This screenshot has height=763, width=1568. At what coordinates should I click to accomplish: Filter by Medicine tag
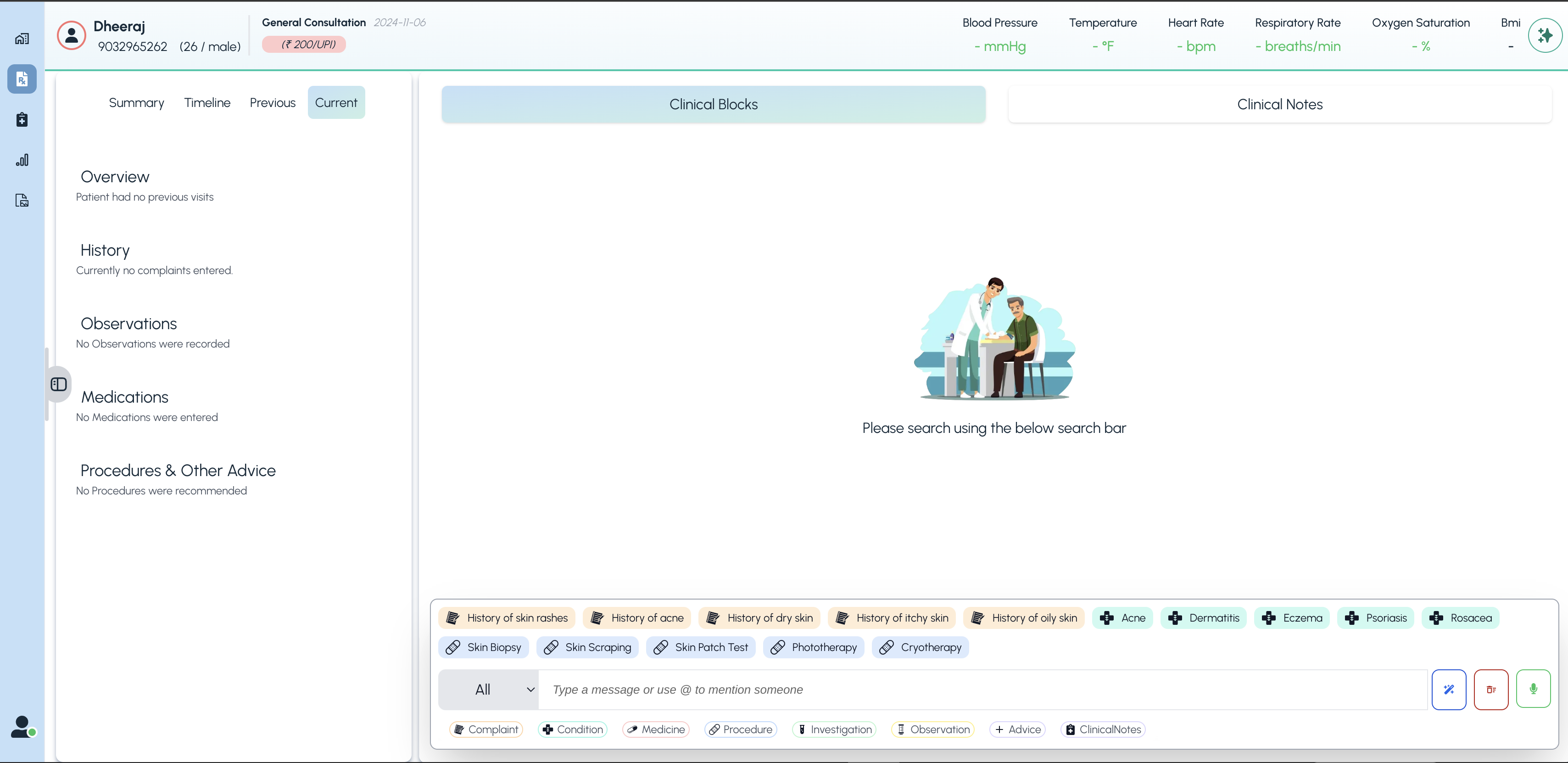tap(656, 729)
